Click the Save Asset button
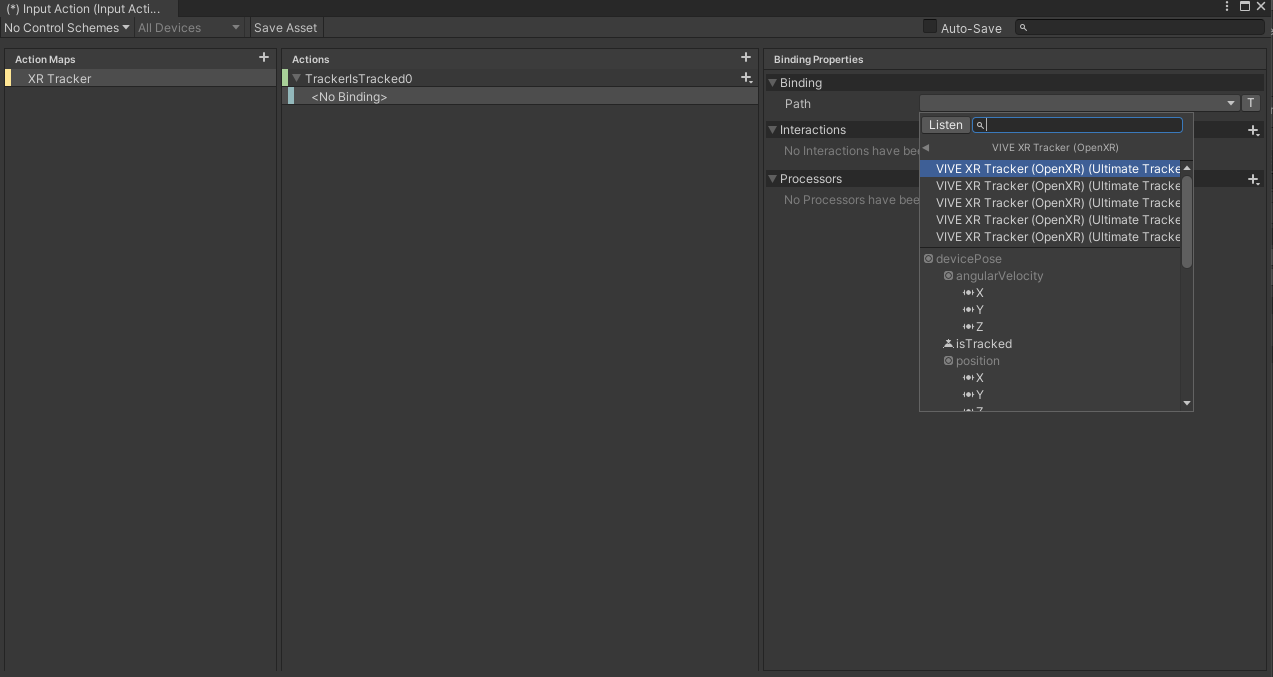Screen dimensions: 1273x677 pos(285,28)
